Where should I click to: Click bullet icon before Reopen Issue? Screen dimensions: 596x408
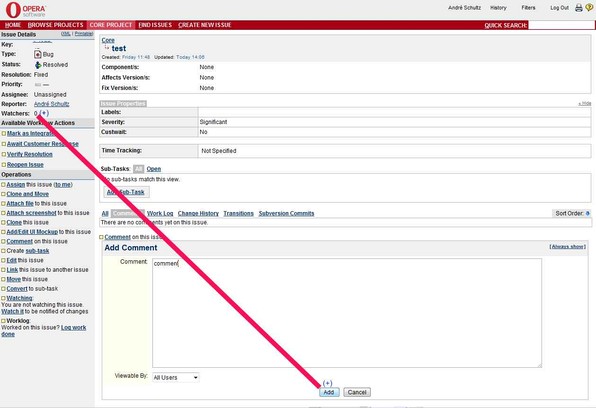(3, 165)
